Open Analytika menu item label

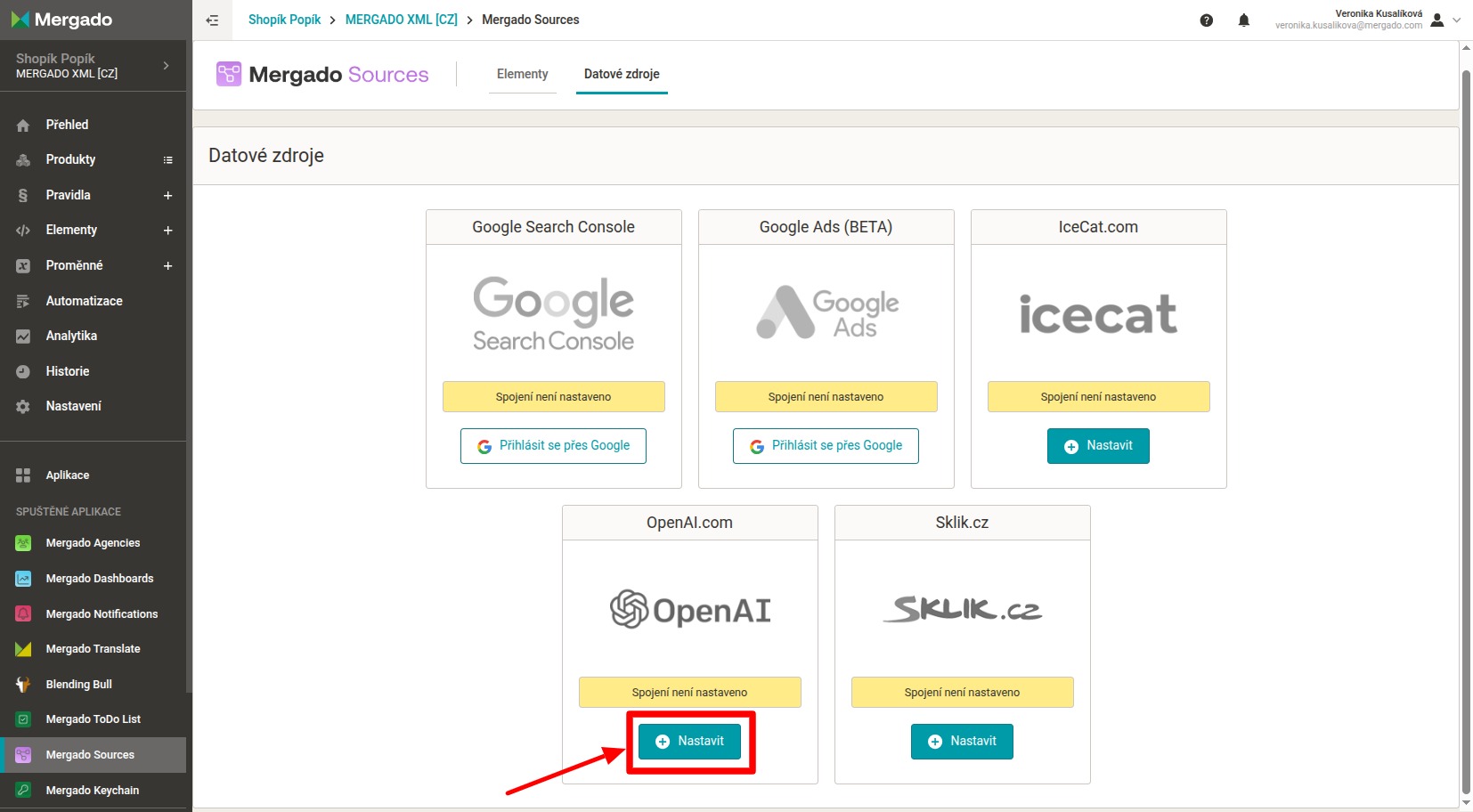click(x=71, y=336)
